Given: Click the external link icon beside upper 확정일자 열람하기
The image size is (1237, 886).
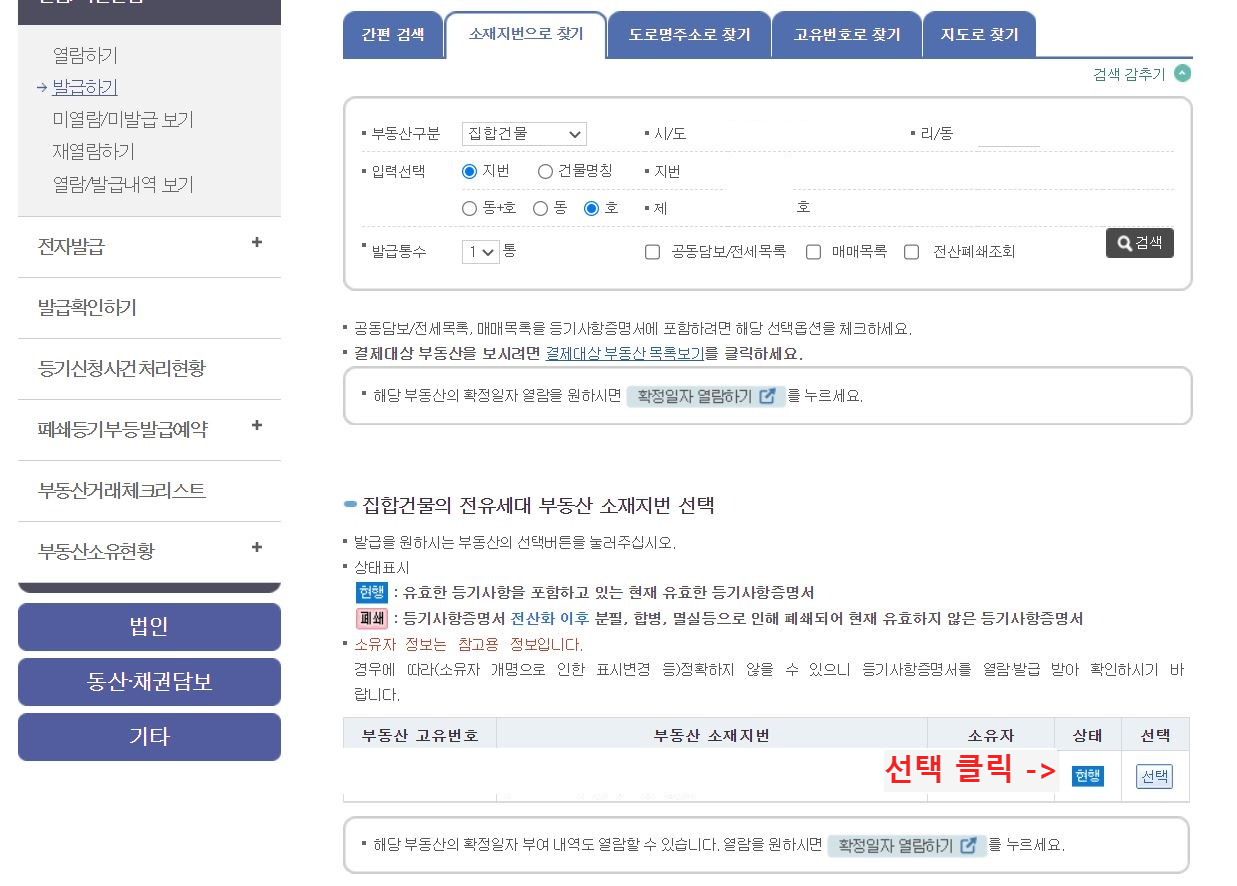Looking at the screenshot, I should point(767,395).
